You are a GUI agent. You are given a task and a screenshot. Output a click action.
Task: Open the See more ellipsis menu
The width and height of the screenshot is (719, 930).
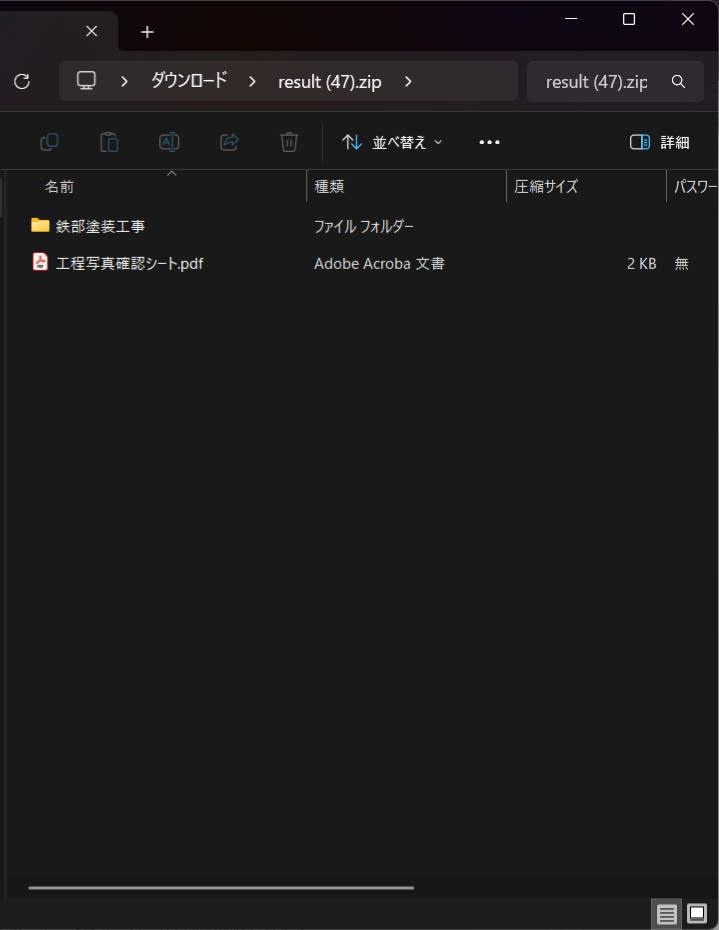pyautogui.click(x=489, y=142)
